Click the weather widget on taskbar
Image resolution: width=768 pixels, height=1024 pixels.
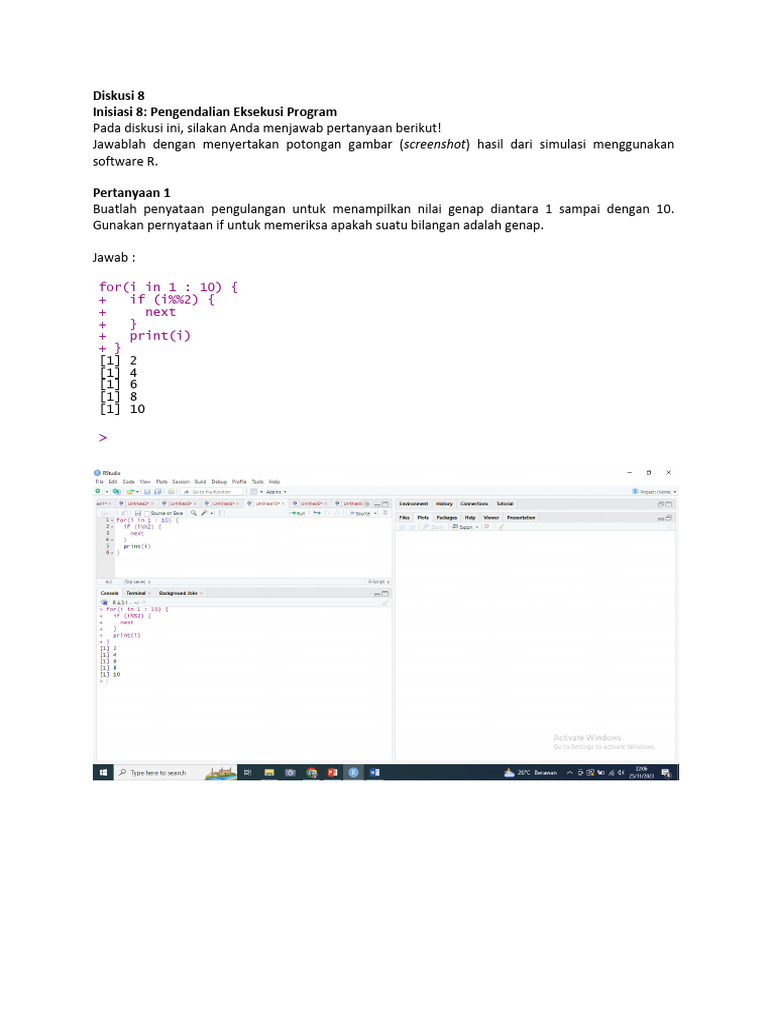click(x=530, y=773)
